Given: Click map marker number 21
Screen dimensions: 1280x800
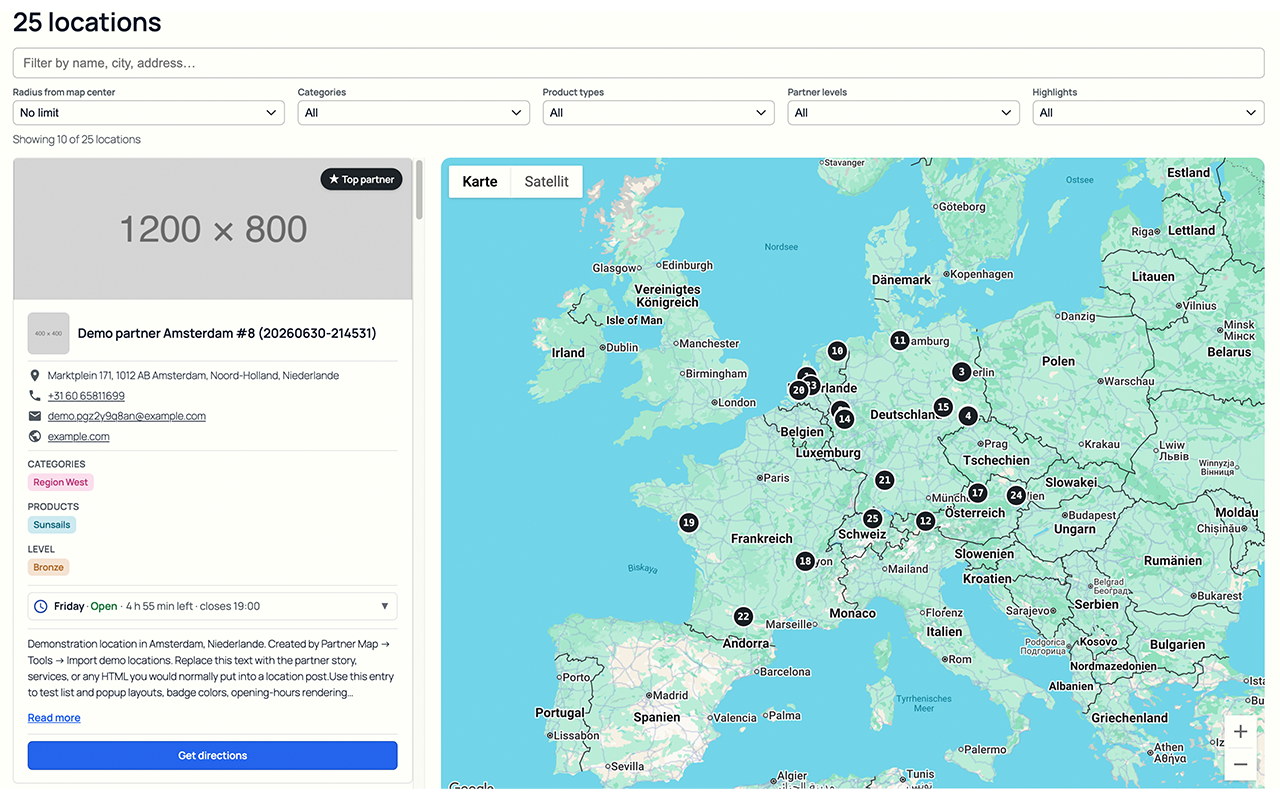Looking at the screenshot, I should pos(884,480).
